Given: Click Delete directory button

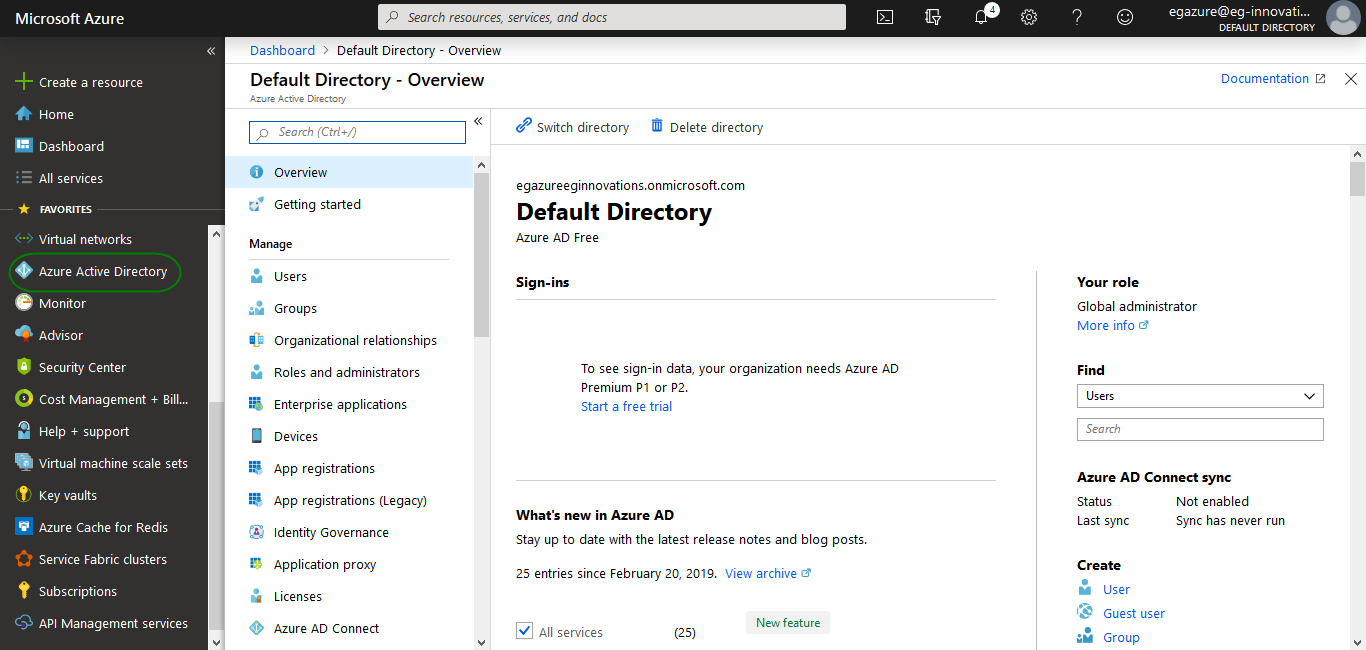Looking at the screenshot, I should point(706,127).
